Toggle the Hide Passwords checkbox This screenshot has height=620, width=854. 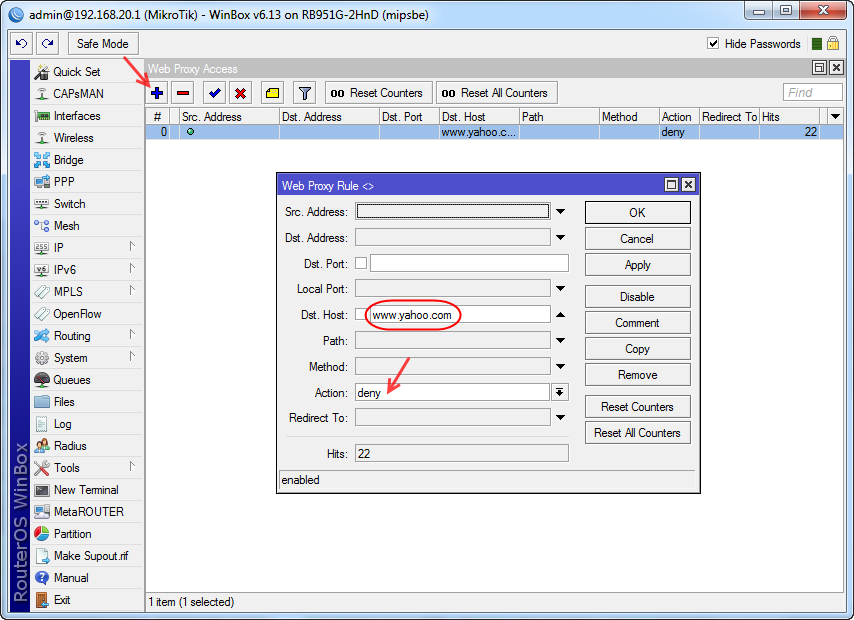(713, 43)
